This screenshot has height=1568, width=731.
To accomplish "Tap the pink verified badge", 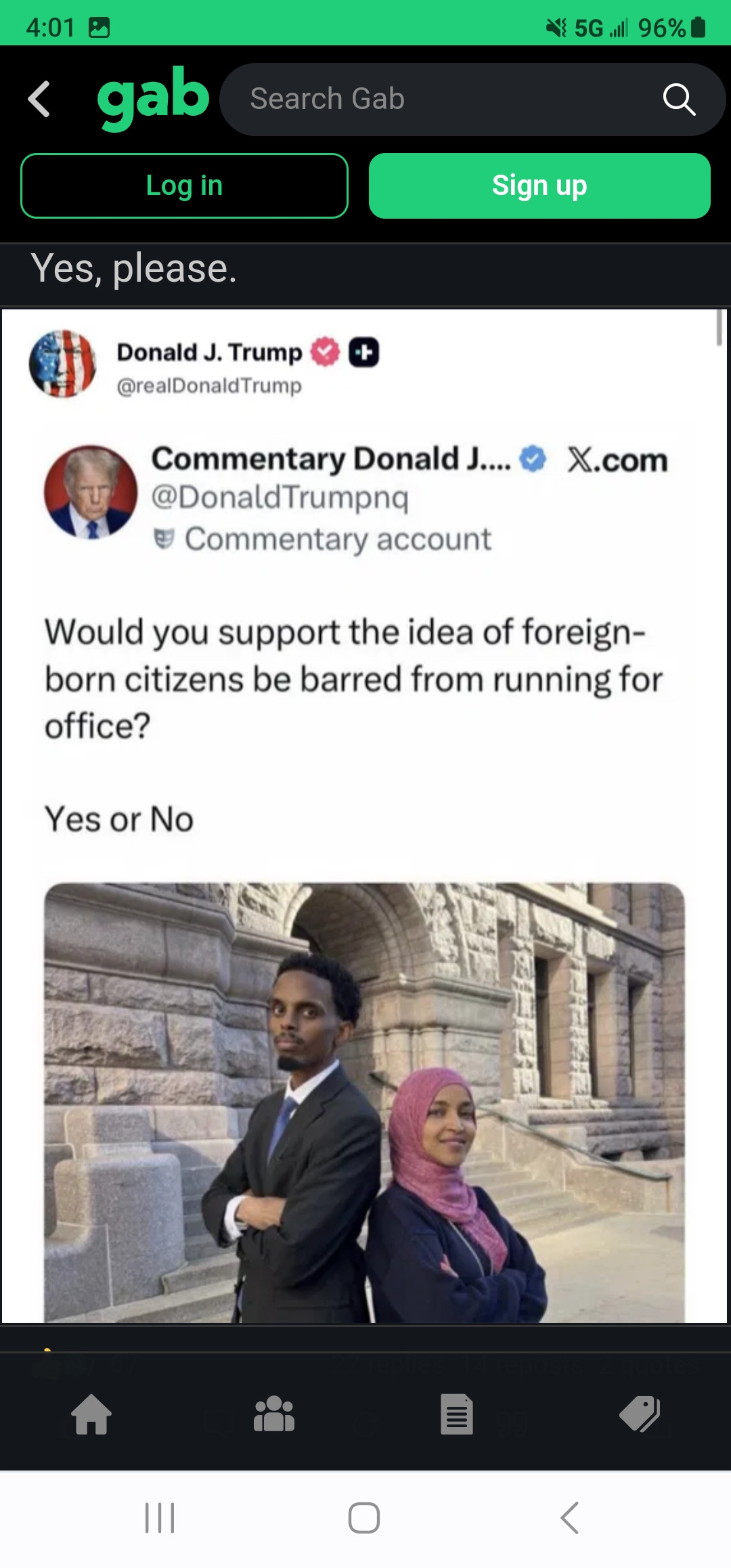I will coord(325,352).
